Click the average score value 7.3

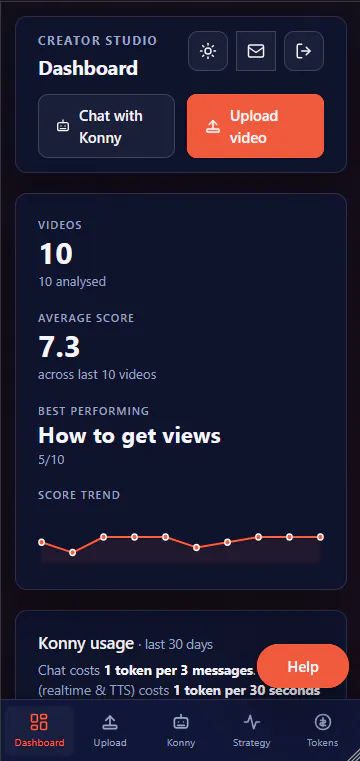(x=59, y=347)
